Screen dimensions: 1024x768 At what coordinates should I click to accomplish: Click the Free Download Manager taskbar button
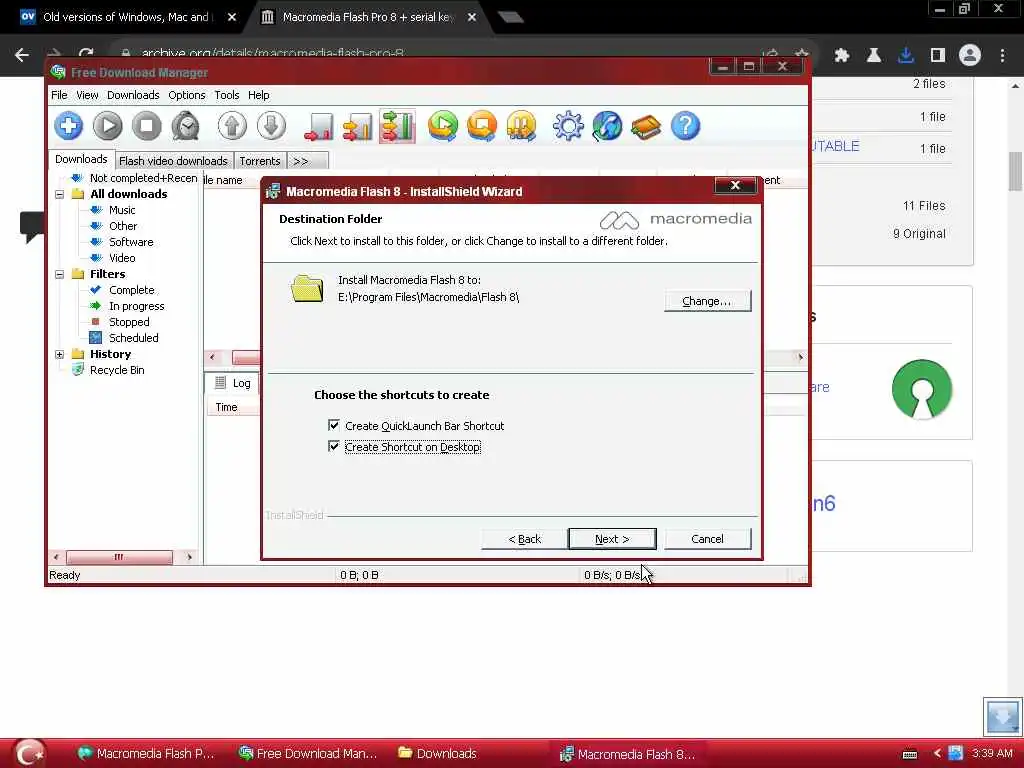[308, 754]
